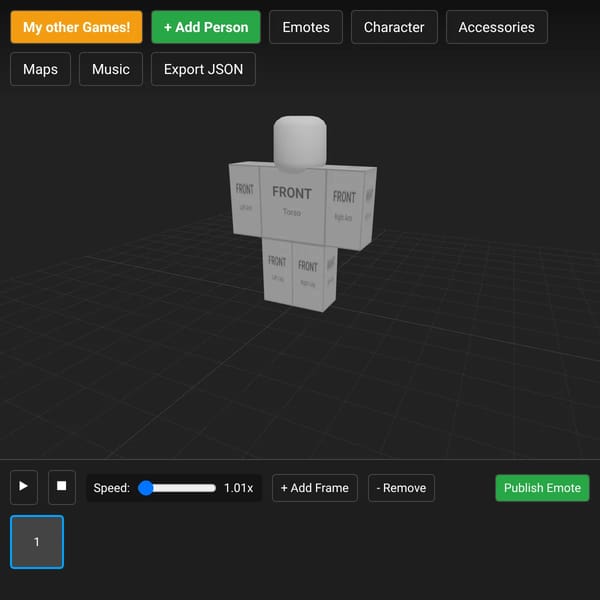
Task: Select the character's head
Action: click(300, 142)
